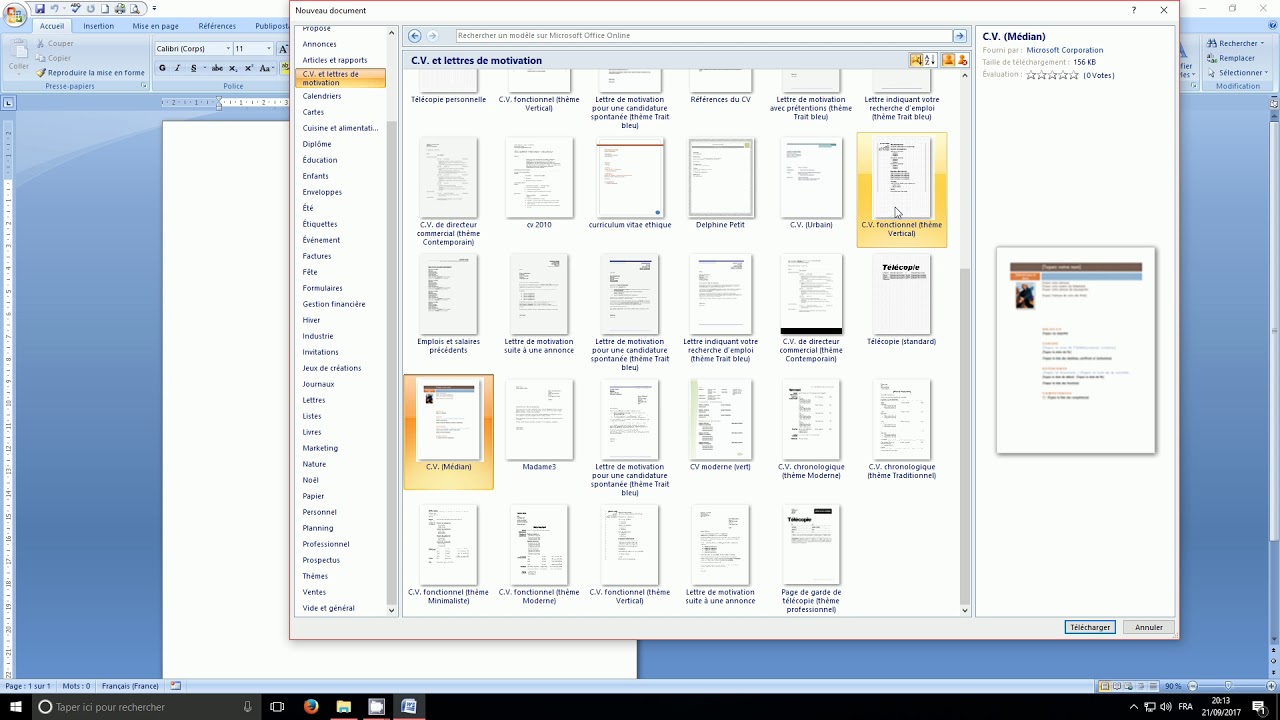Click the Microsoft Corporation provider link
This screenshot has width=1280, height=720.
[1065, 50]
